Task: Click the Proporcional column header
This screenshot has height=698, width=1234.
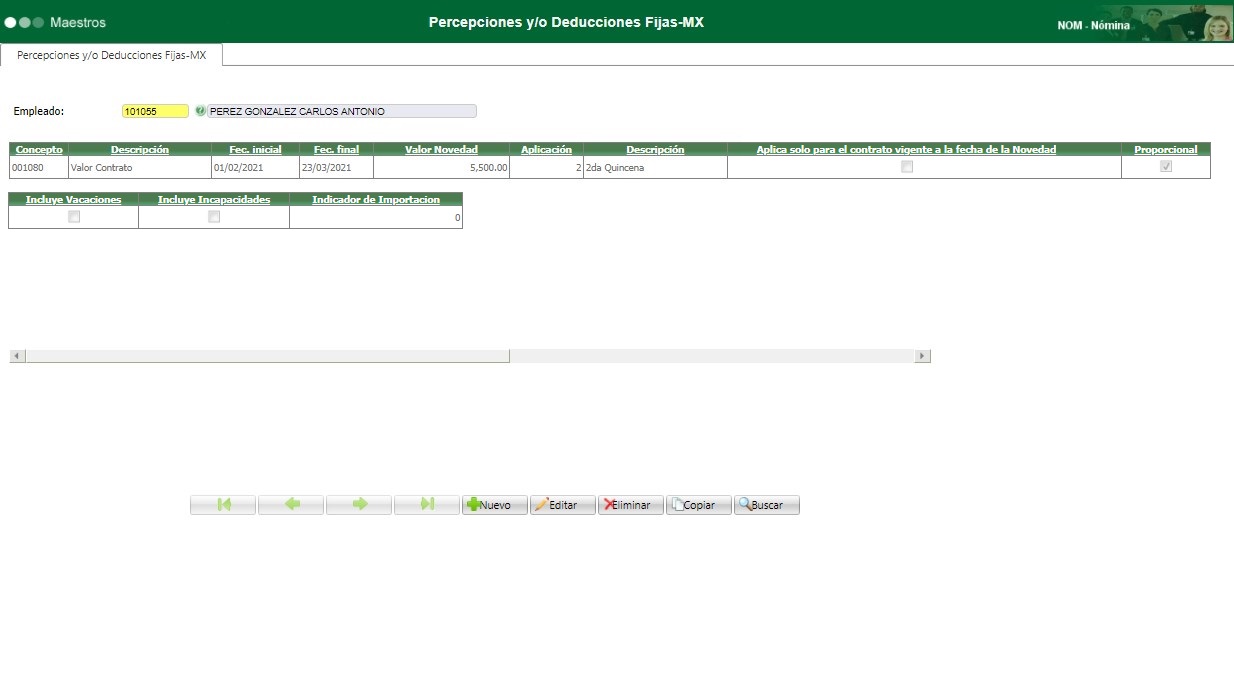Action: pos(1165,149)
